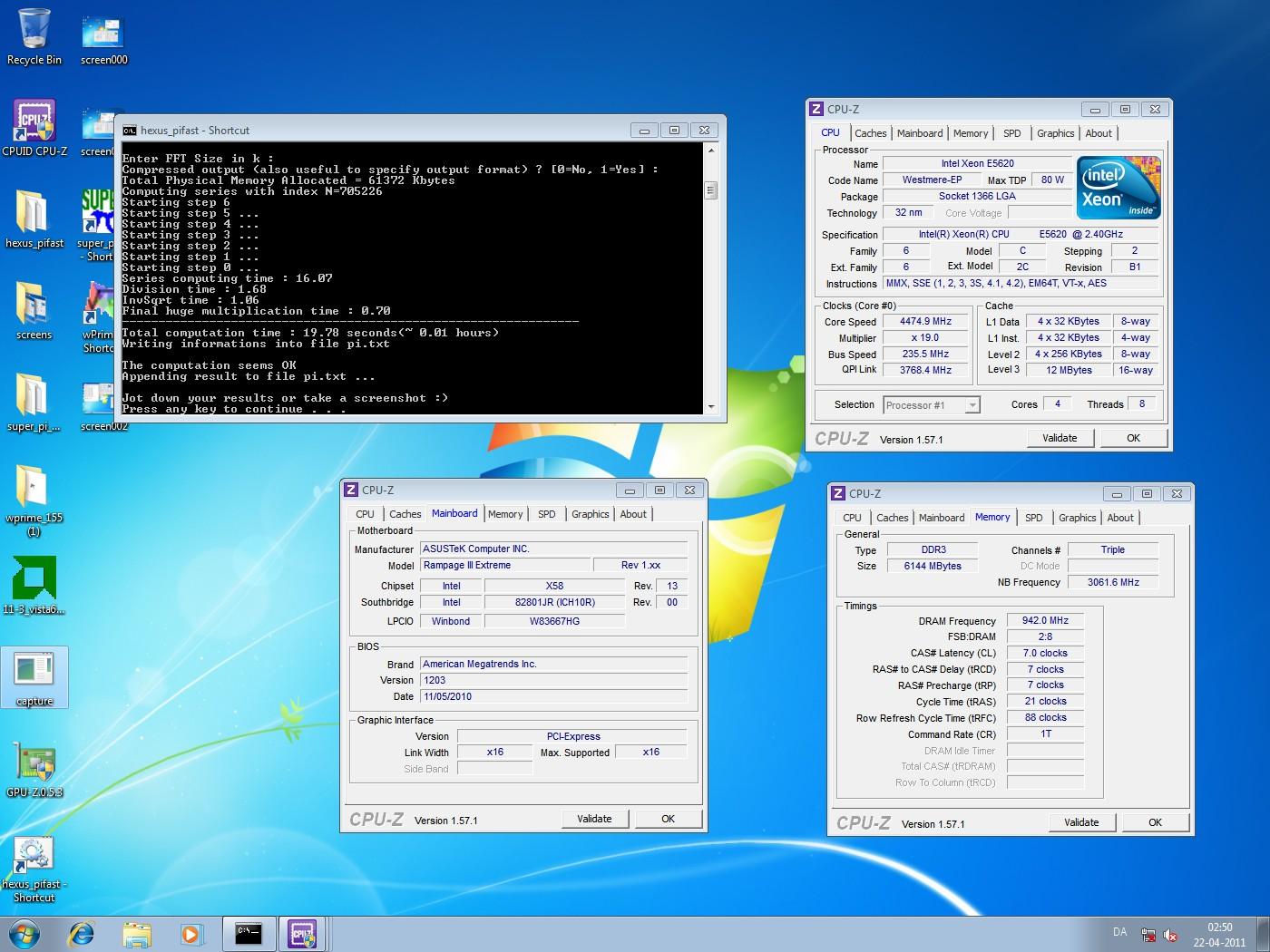Image resolution: width=1270 pixels, height=952 pixels.
Task: Launch Internet Explorer from the taskbar
Action: [82, 934]
